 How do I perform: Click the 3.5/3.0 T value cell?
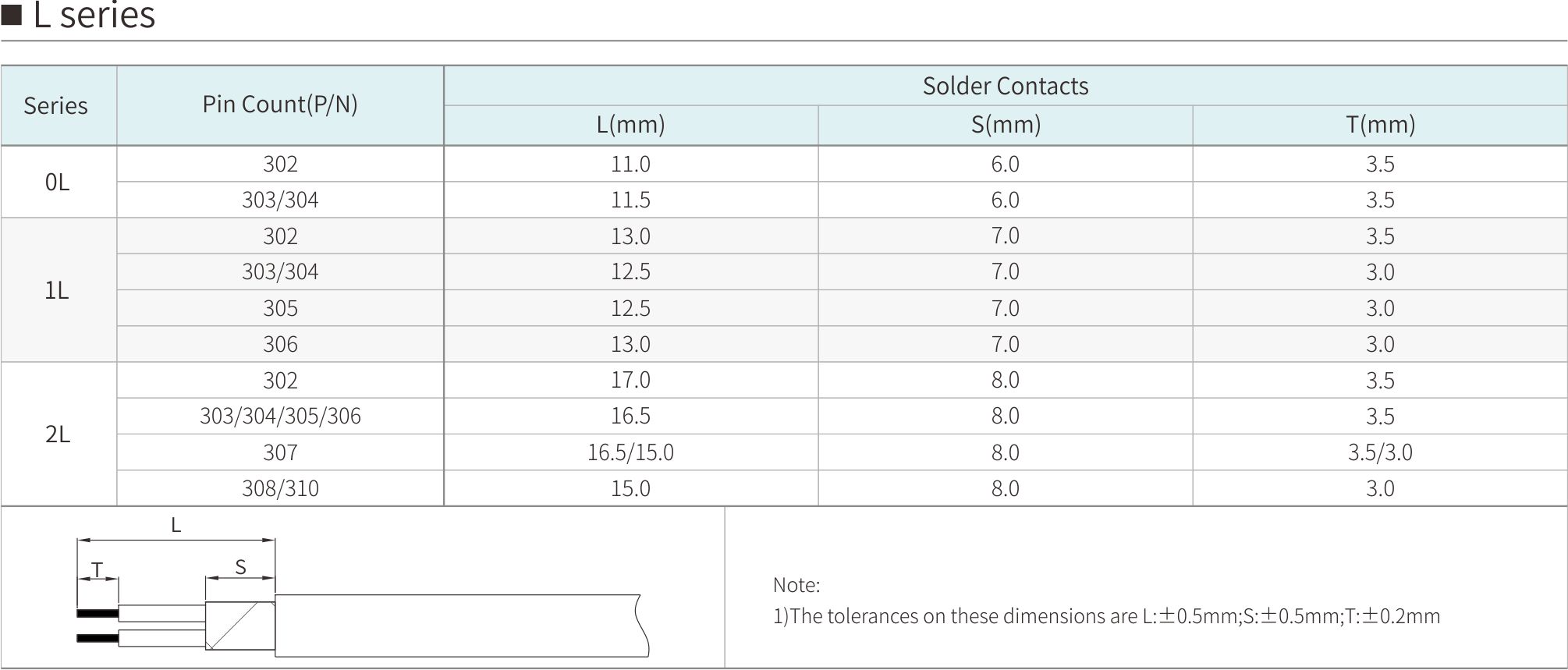(1380, 452)
